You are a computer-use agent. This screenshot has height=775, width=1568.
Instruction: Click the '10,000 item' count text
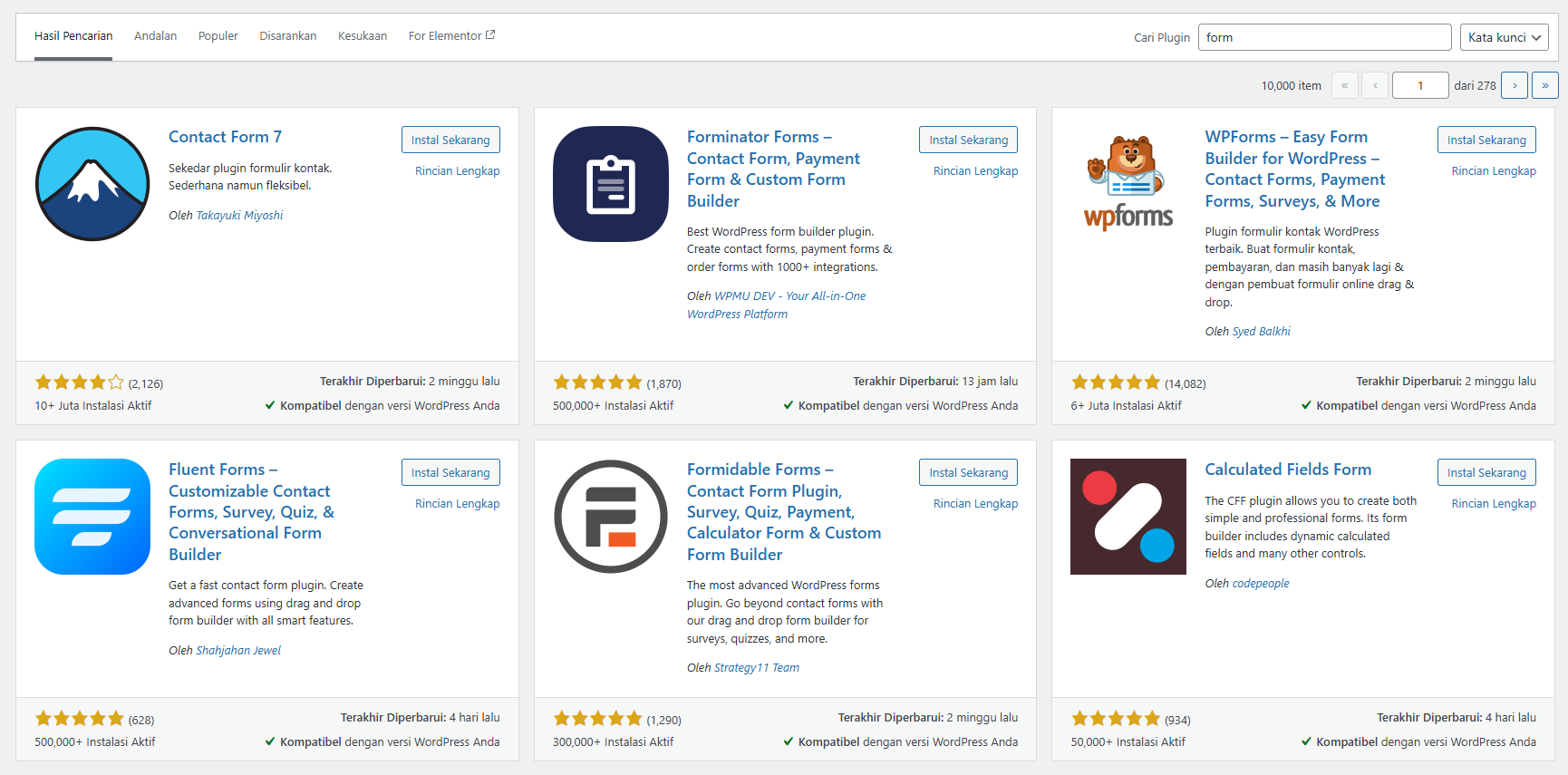(x=1292, y=86)
